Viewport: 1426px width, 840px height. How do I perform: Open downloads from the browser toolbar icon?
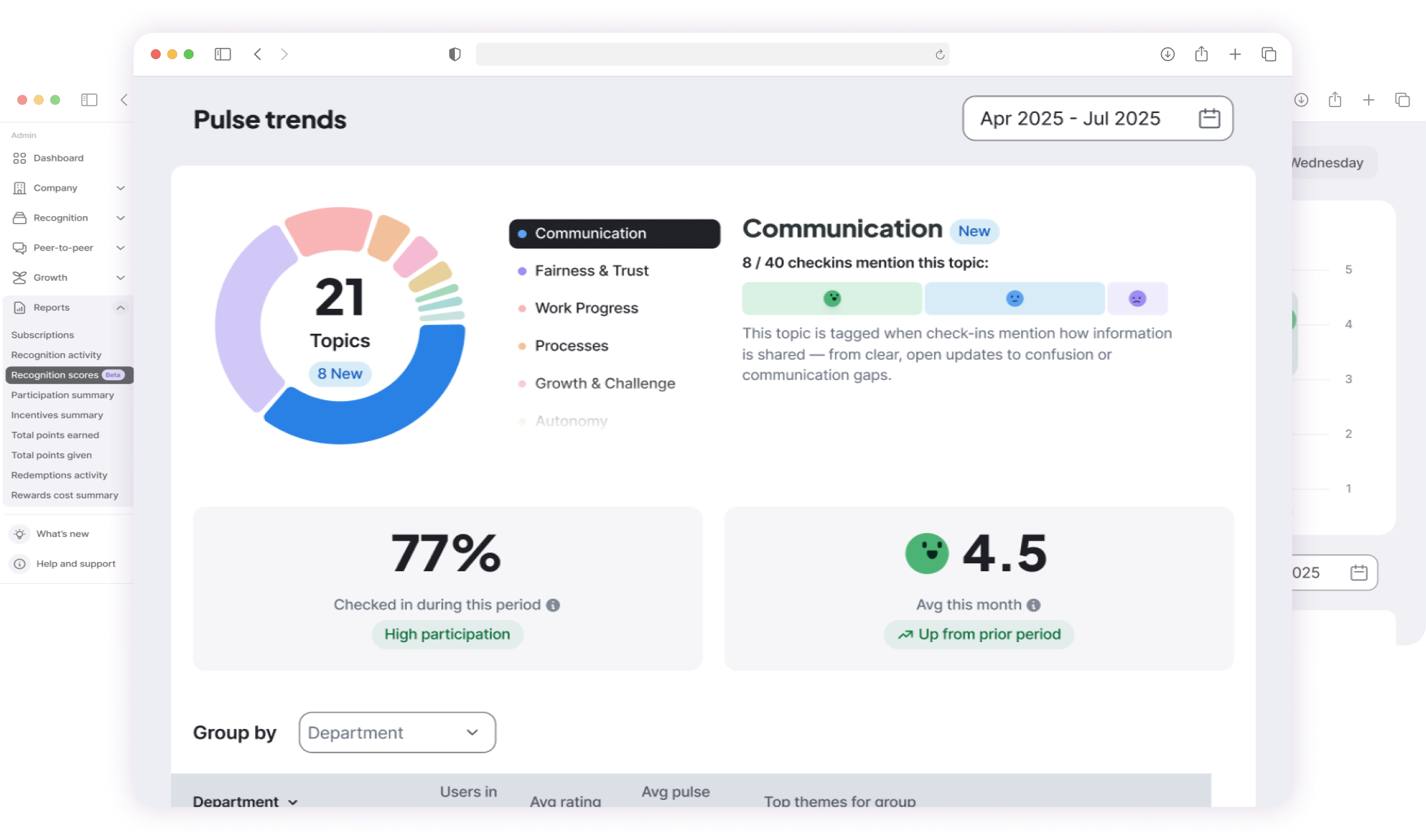click(1167, 55)
